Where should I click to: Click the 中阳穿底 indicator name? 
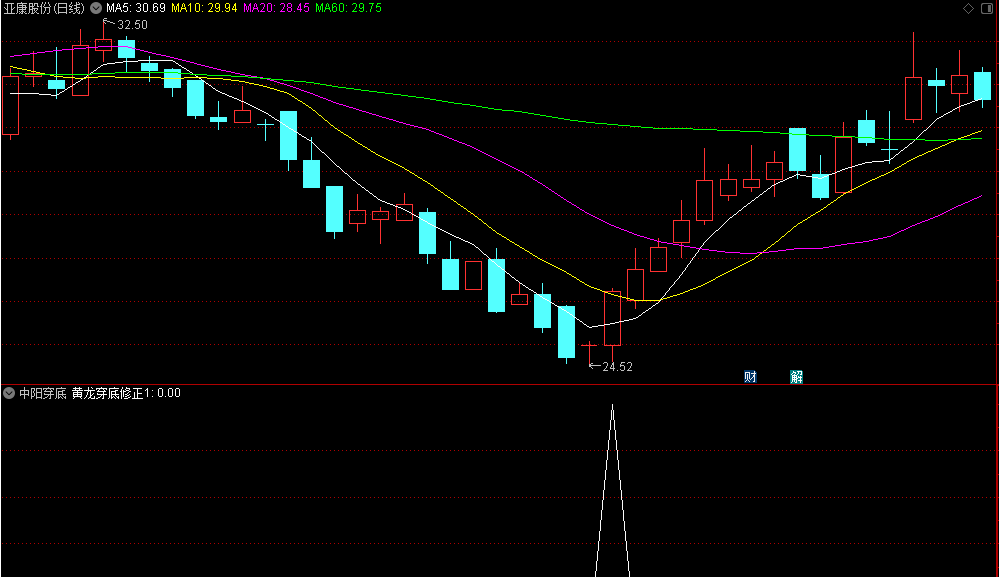(x=43, y=393)
